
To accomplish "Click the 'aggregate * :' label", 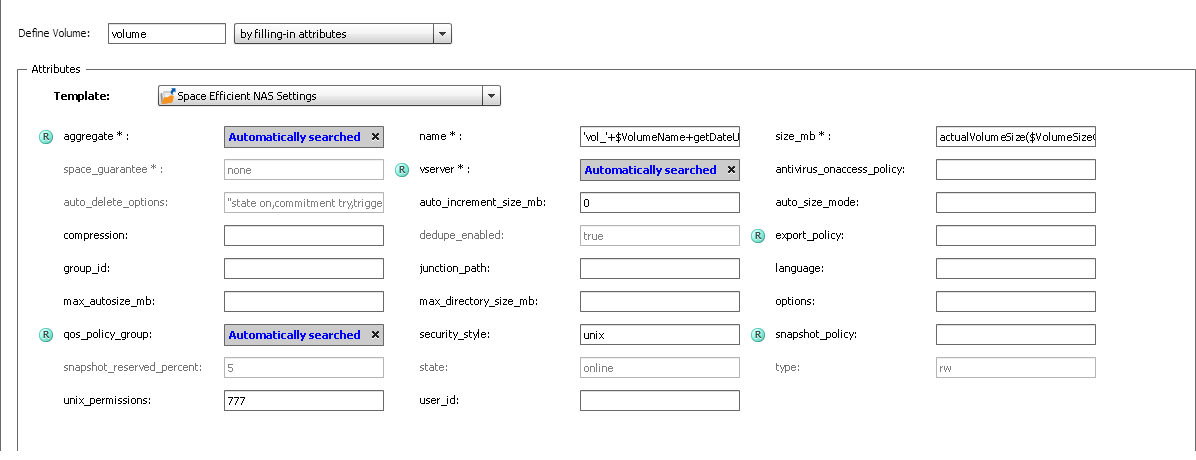I will click(96, 137).
